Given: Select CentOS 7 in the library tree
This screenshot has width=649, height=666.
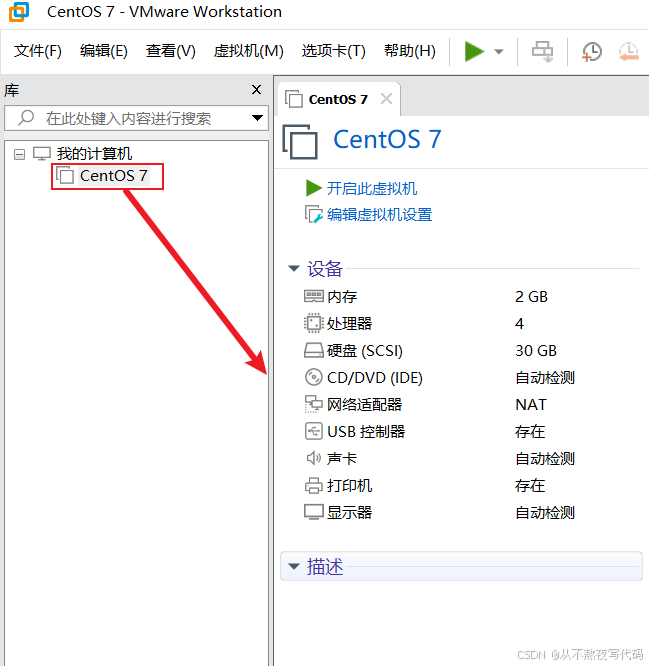Looking at the screenshot, I should pyautogui.click(x=113, y=176).
